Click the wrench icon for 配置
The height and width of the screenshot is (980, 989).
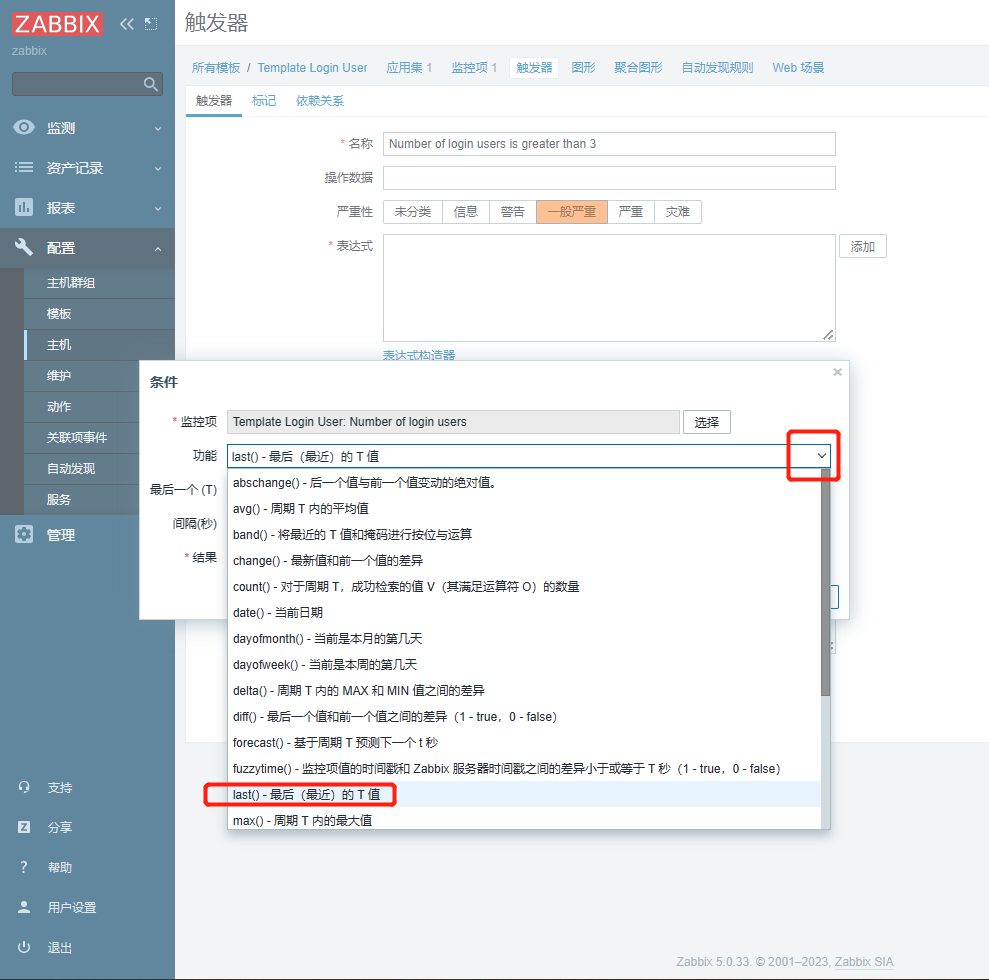pos(24,247)
